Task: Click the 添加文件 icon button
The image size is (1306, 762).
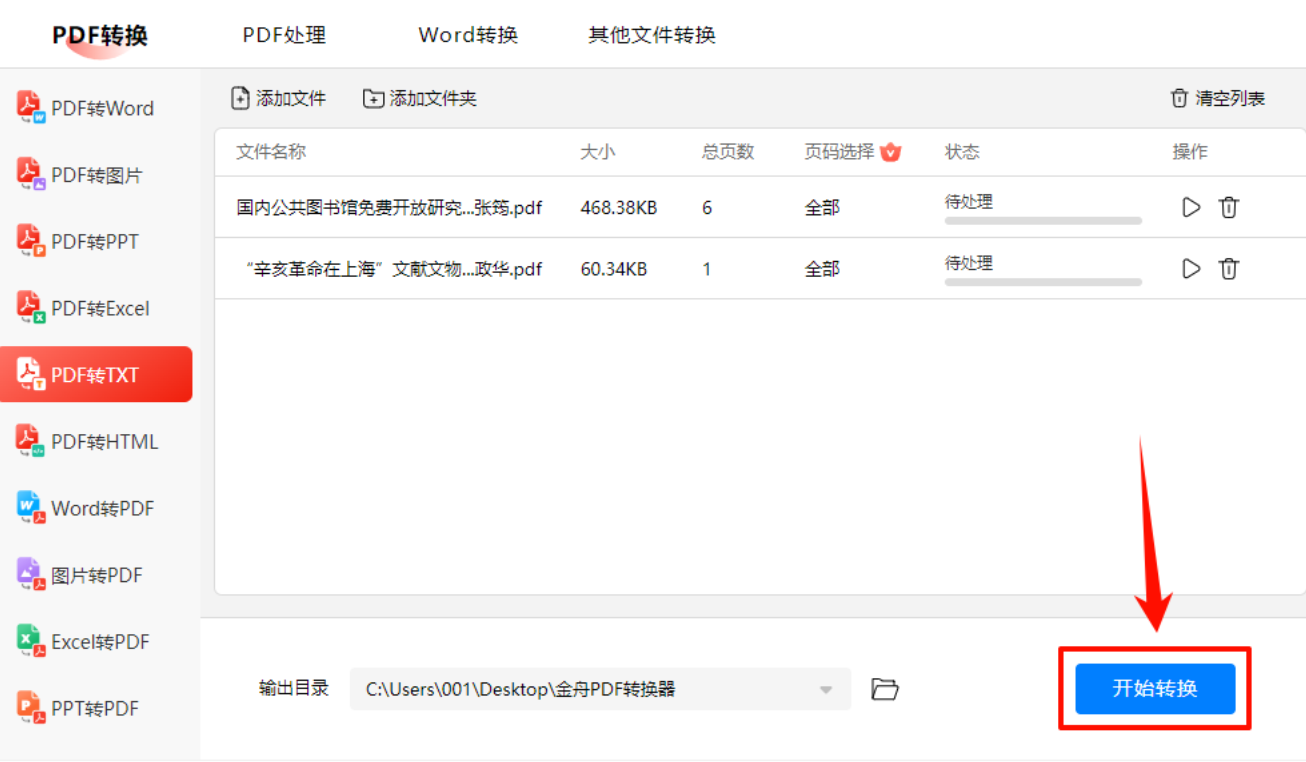Action: [279, 98]
